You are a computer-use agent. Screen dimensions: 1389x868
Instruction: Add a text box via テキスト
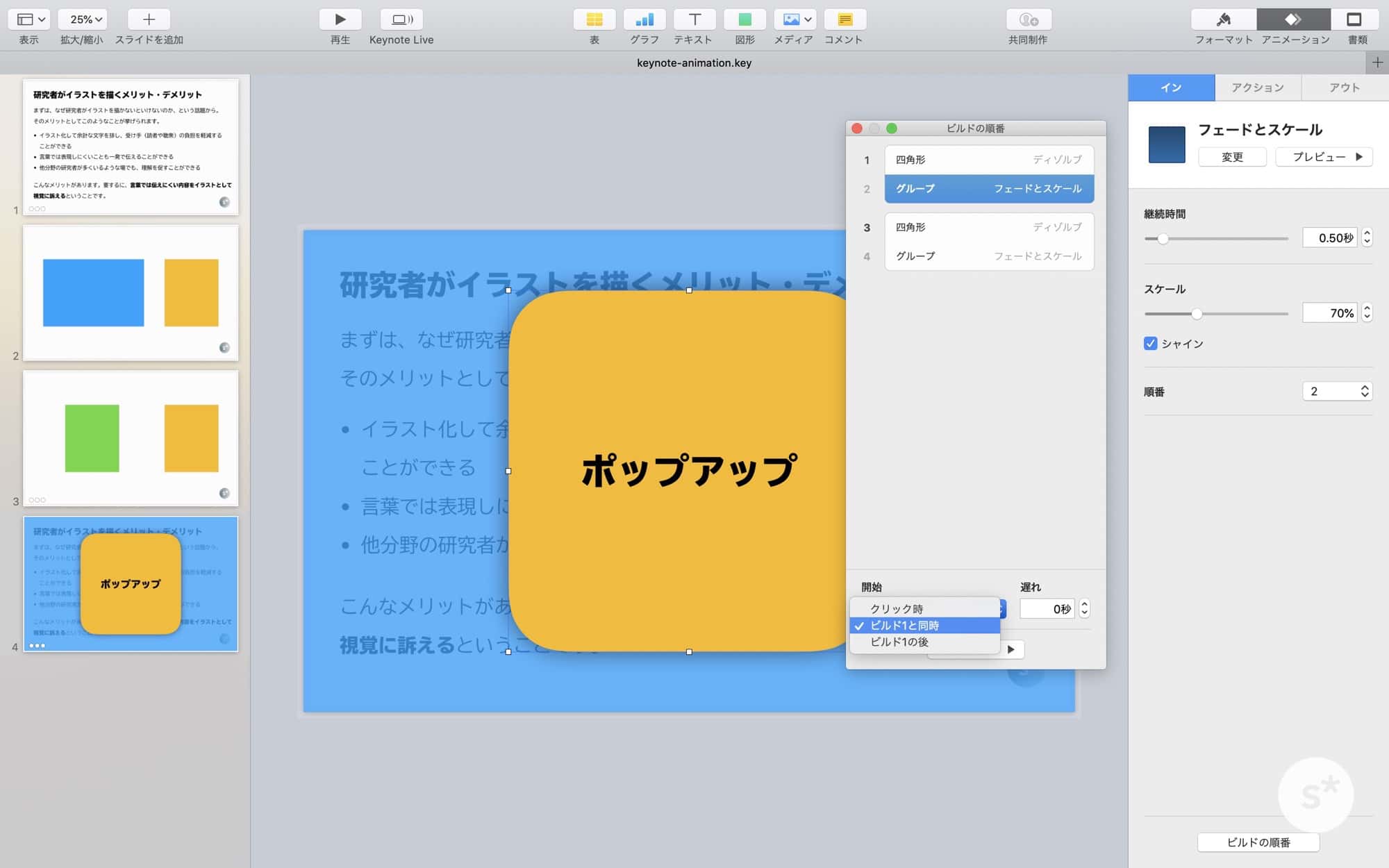(694, 19)
